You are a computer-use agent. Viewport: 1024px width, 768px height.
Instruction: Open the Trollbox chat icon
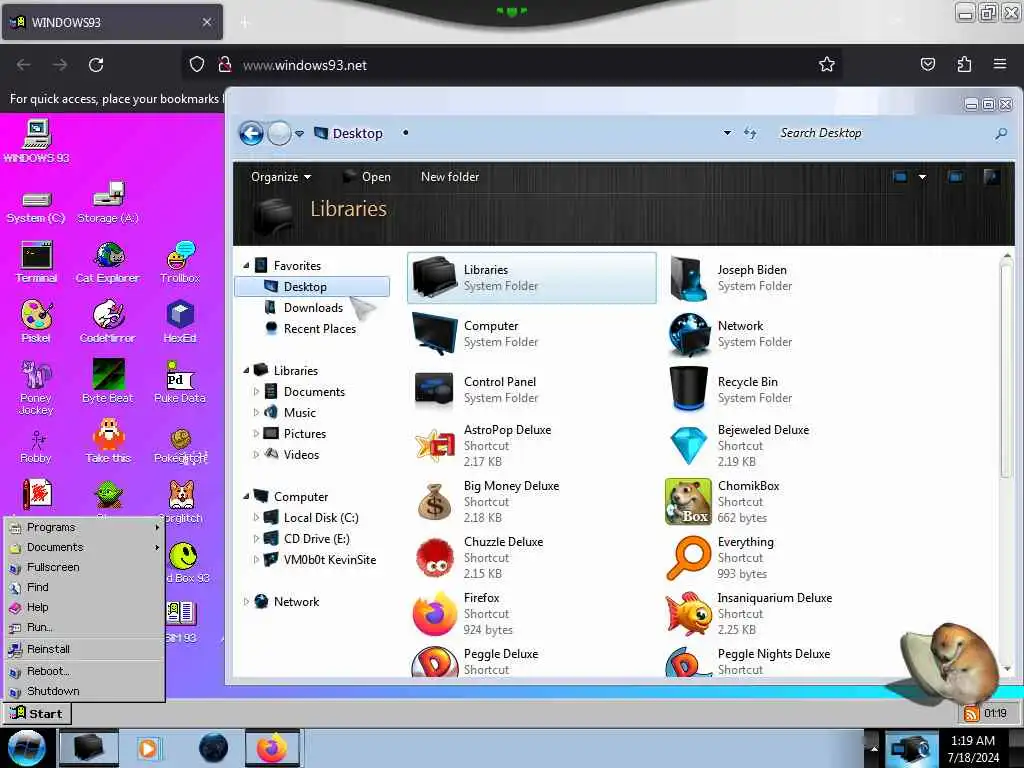pyautogui.click(x=180, y=262)
